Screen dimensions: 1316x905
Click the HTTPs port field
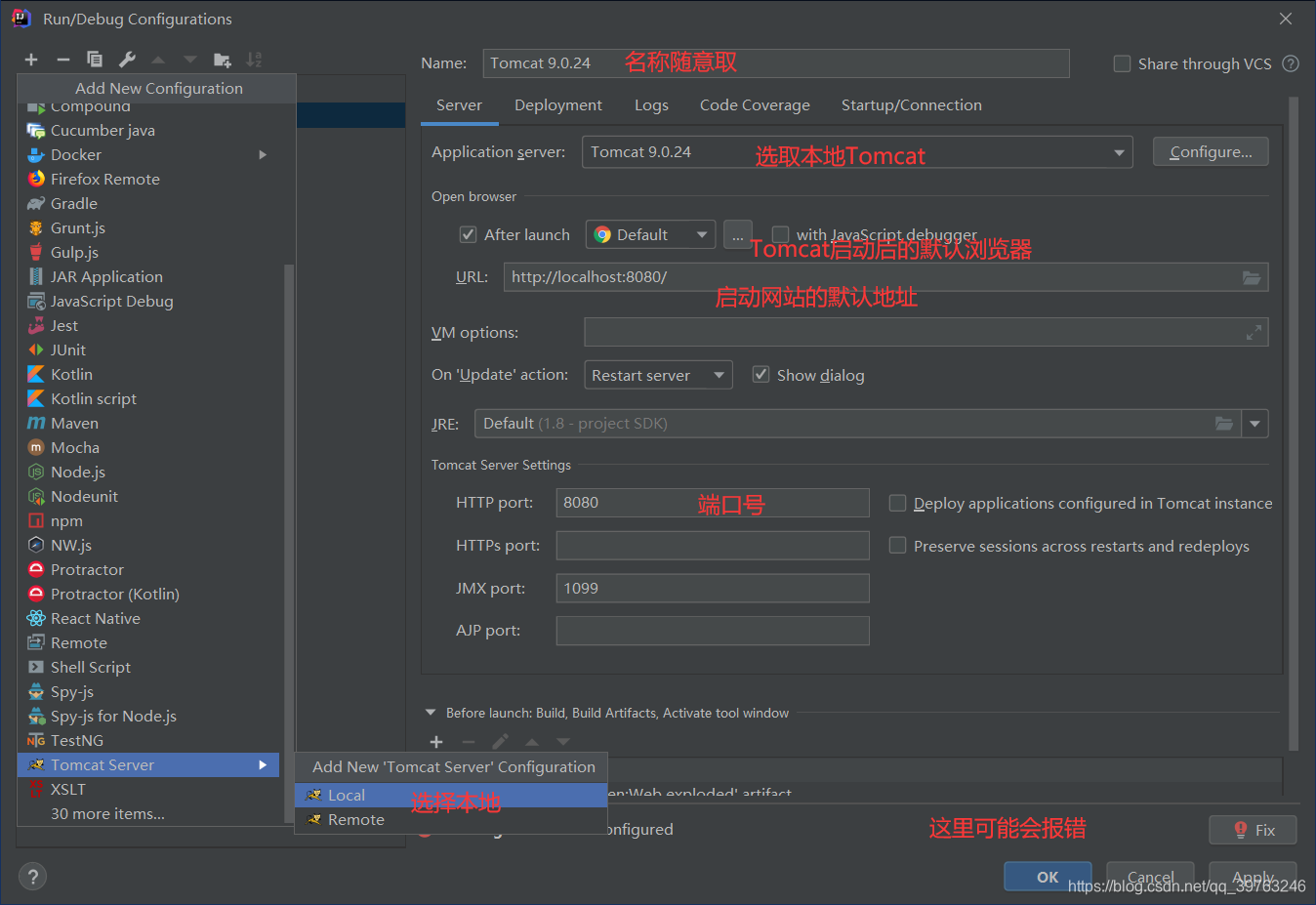click(x=713, y=546)
